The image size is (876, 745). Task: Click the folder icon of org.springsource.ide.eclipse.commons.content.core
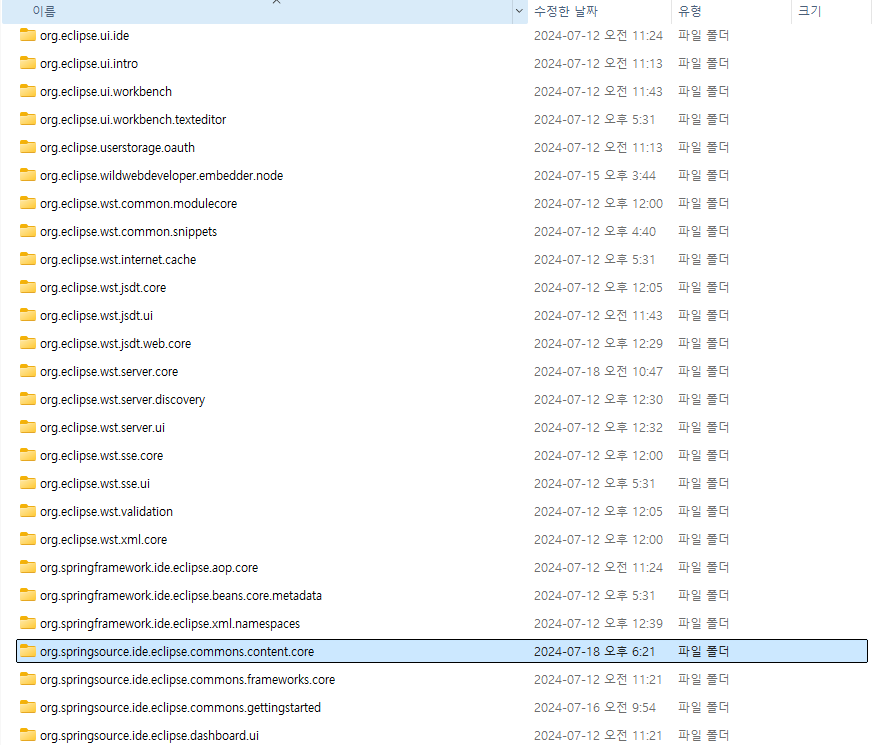(x=28, y=651)
